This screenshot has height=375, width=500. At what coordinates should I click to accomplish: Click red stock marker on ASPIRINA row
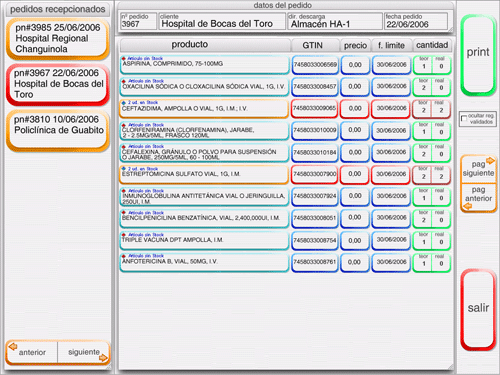(124, 58)
